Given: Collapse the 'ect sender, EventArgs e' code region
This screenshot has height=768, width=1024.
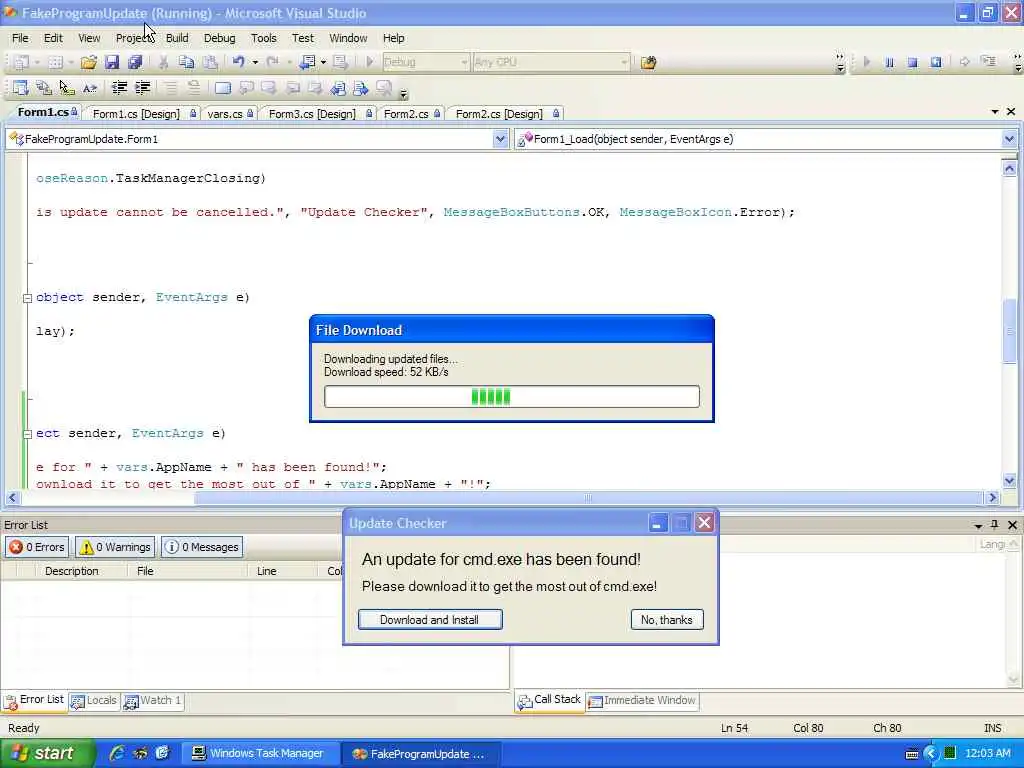Looking at the screenshot, I should (27, 434).
